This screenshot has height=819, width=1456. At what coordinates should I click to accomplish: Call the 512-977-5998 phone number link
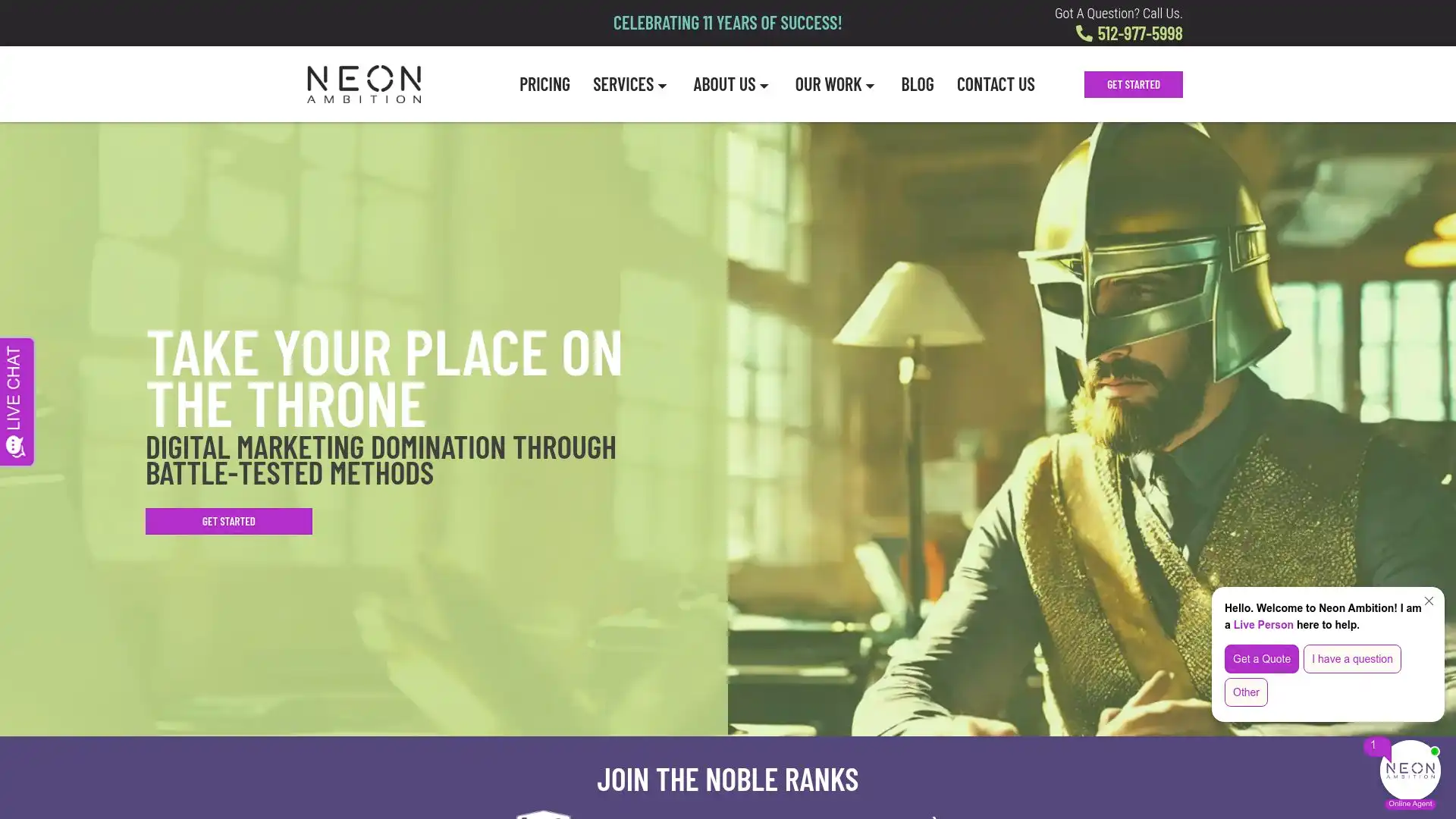(1139, 33)
